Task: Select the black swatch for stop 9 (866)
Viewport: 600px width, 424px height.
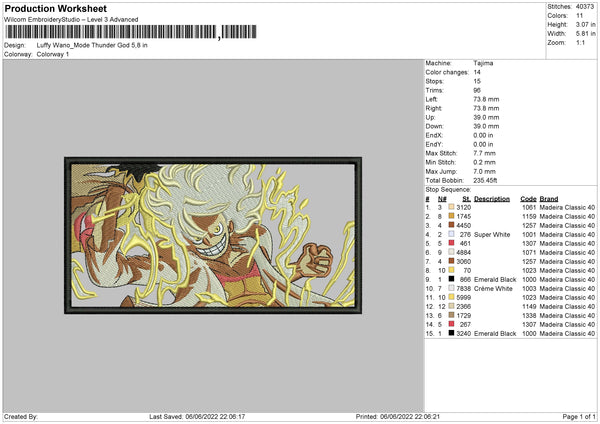Action: 452,279
